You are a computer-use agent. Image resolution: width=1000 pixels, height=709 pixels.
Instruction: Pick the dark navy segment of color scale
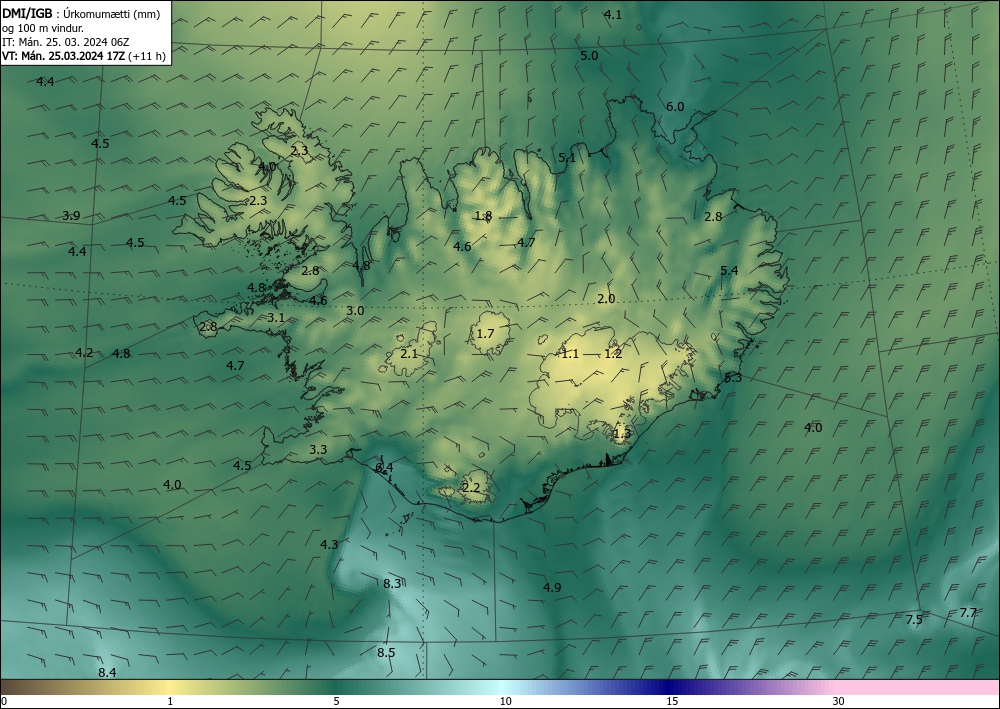coord(670,687)
